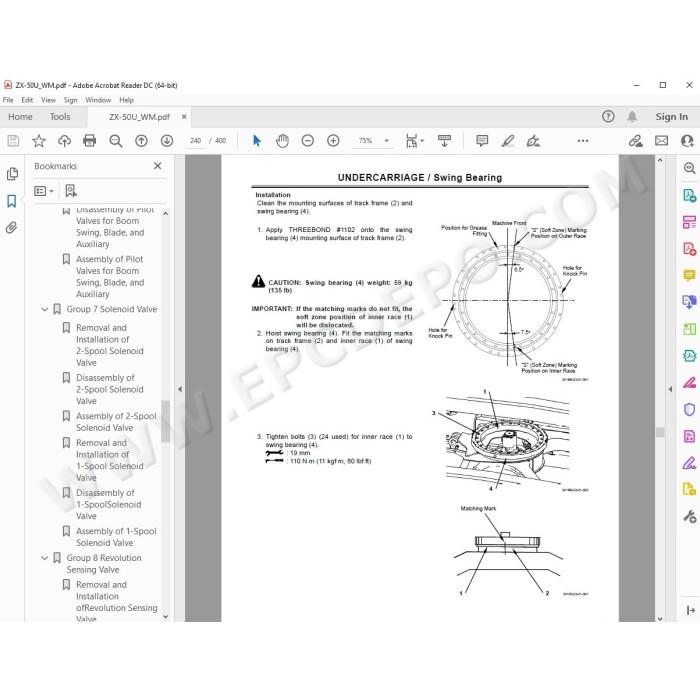Open Assembly of 2-Spool Solenoid Valve bookmark
This screenshot has width=700, height=700.
pyautogui.click(x=116, y=422)
